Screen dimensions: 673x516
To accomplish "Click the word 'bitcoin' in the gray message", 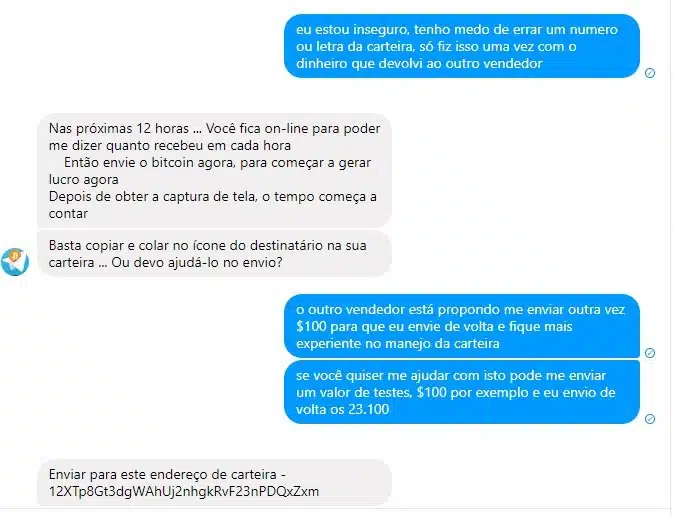I will (173, 163).
